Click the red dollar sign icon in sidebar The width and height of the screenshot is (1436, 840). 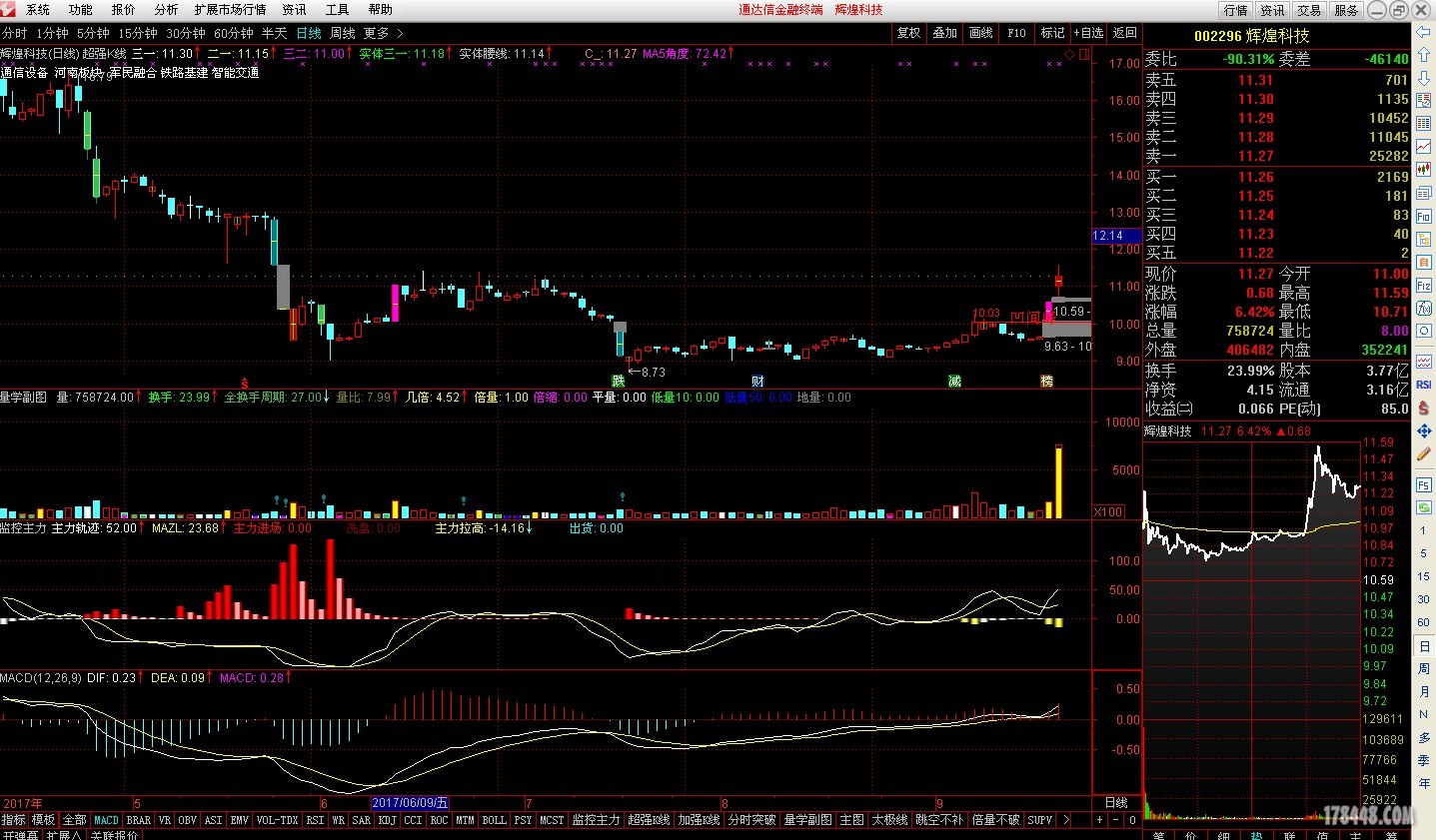pos(1424,409)
